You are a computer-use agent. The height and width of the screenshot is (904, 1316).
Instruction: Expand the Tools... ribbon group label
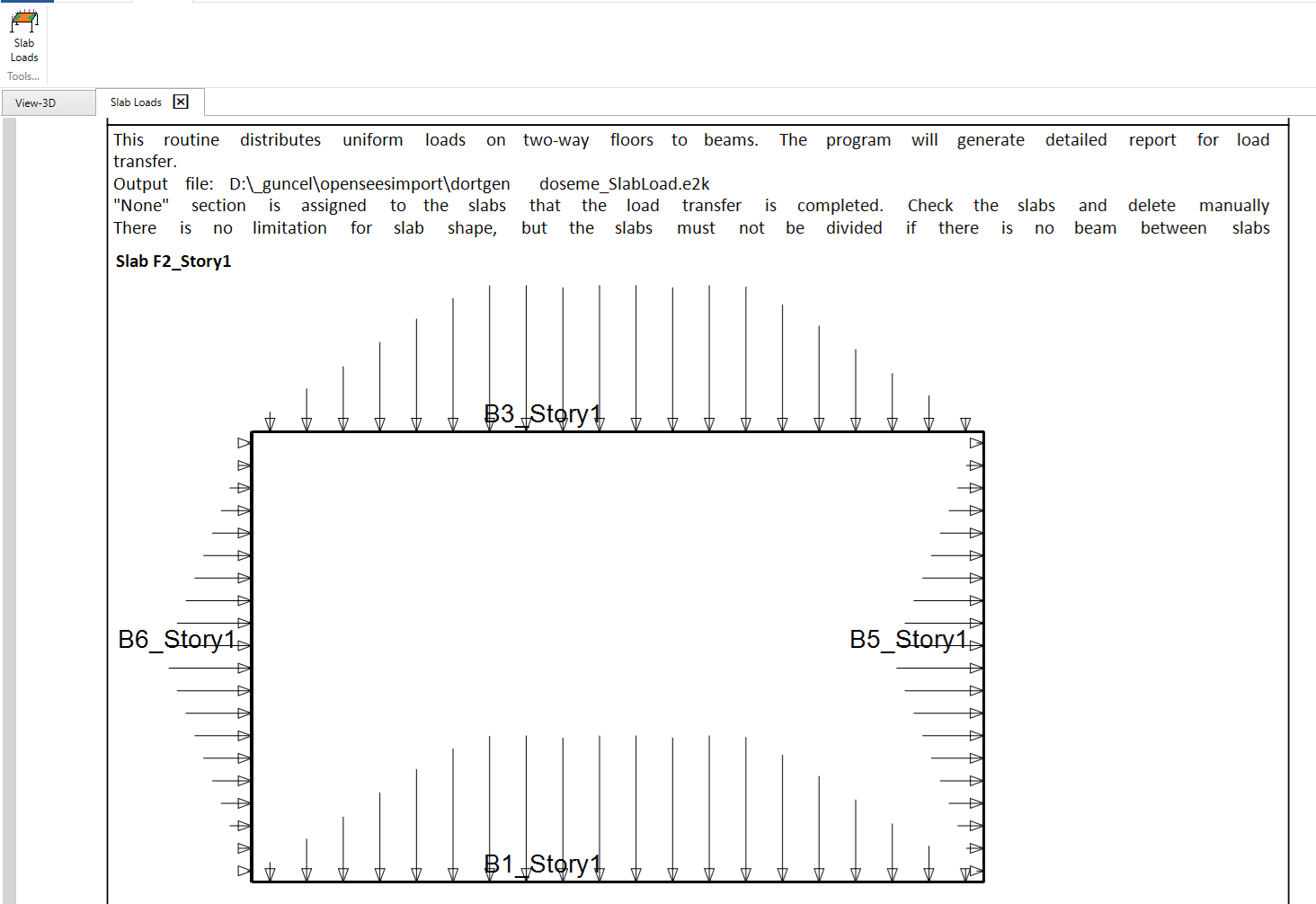click(23, 76)
